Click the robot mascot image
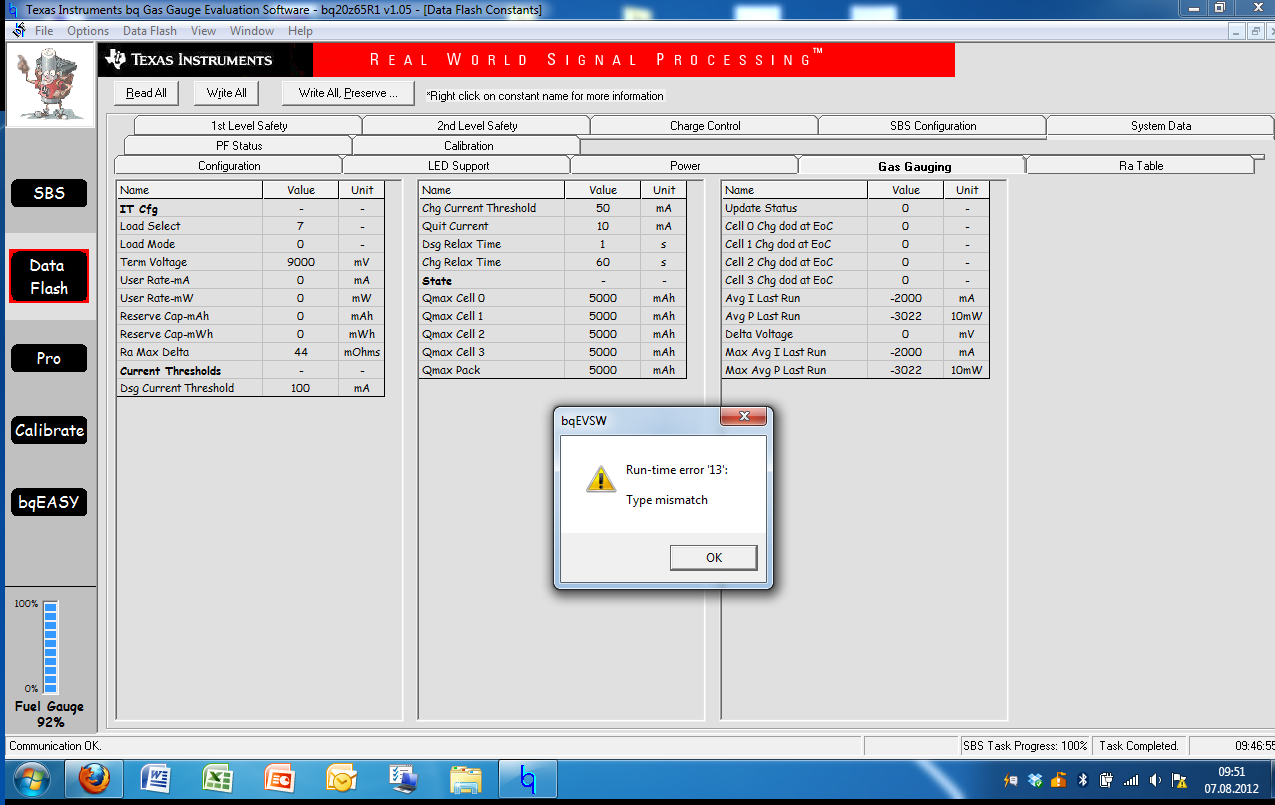1275x805 pixels. tap(48, 84)
